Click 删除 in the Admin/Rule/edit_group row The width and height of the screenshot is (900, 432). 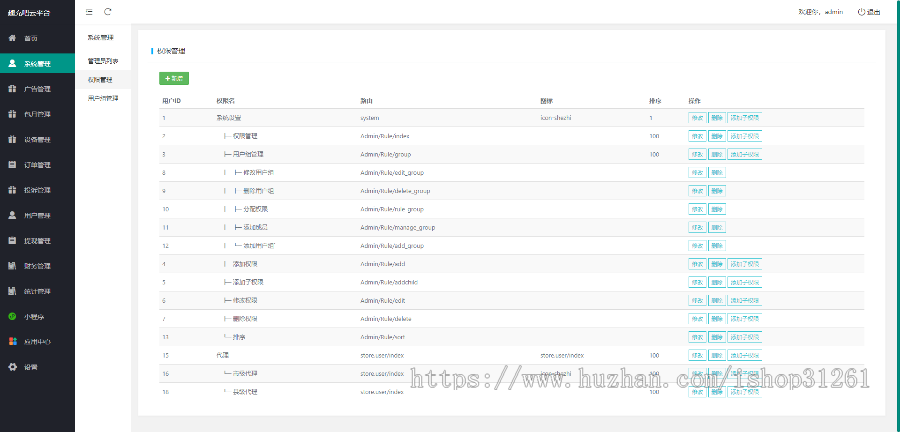tap(716, 172)
